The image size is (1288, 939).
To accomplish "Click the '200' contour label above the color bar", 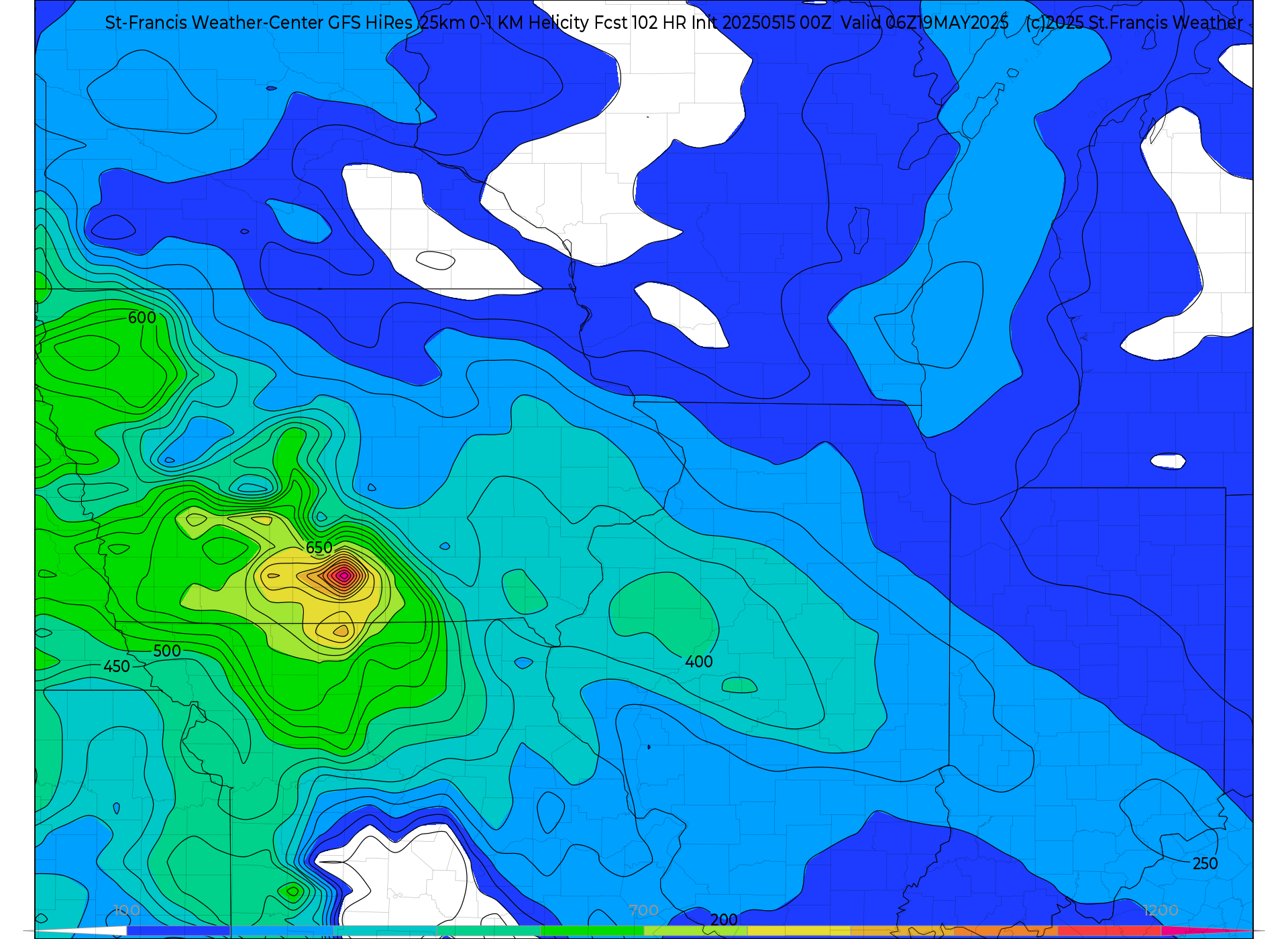I will [x=724, y=920].
